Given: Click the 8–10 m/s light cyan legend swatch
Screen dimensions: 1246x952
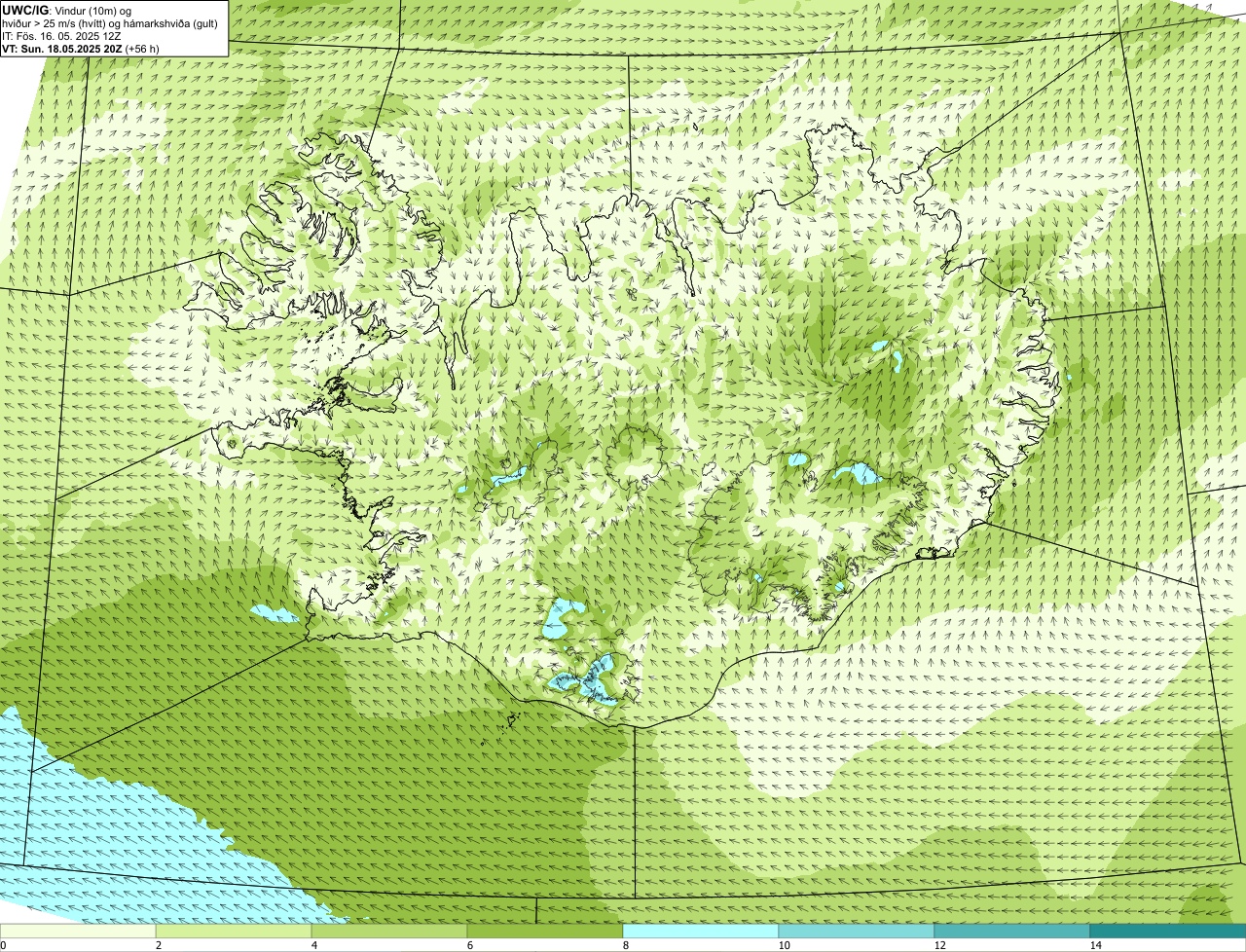Looking at the screenshot, I should pos(701,931).
